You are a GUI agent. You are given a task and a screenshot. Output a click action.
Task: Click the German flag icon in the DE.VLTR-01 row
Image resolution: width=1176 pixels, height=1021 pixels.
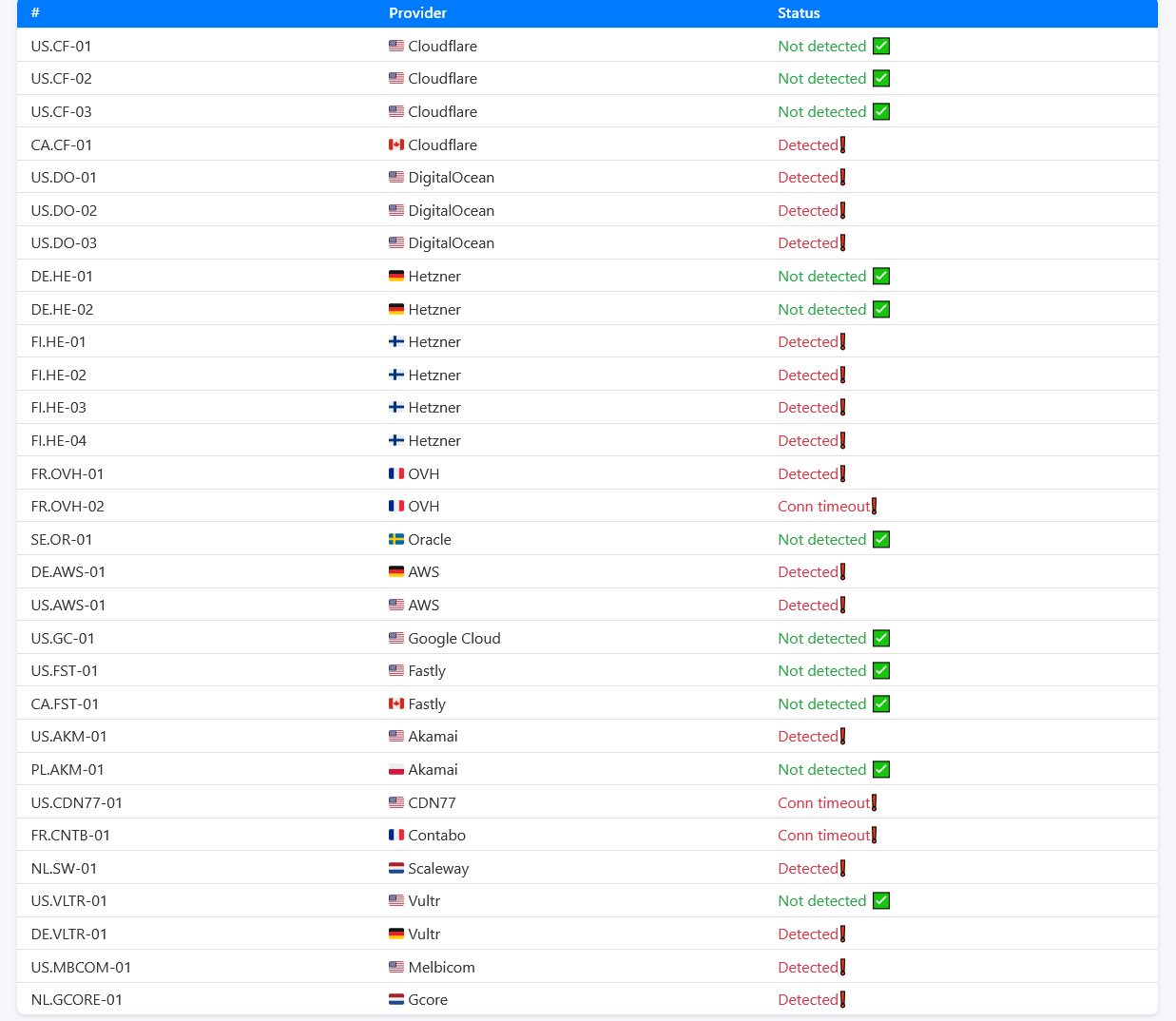[x=396, y=934]
